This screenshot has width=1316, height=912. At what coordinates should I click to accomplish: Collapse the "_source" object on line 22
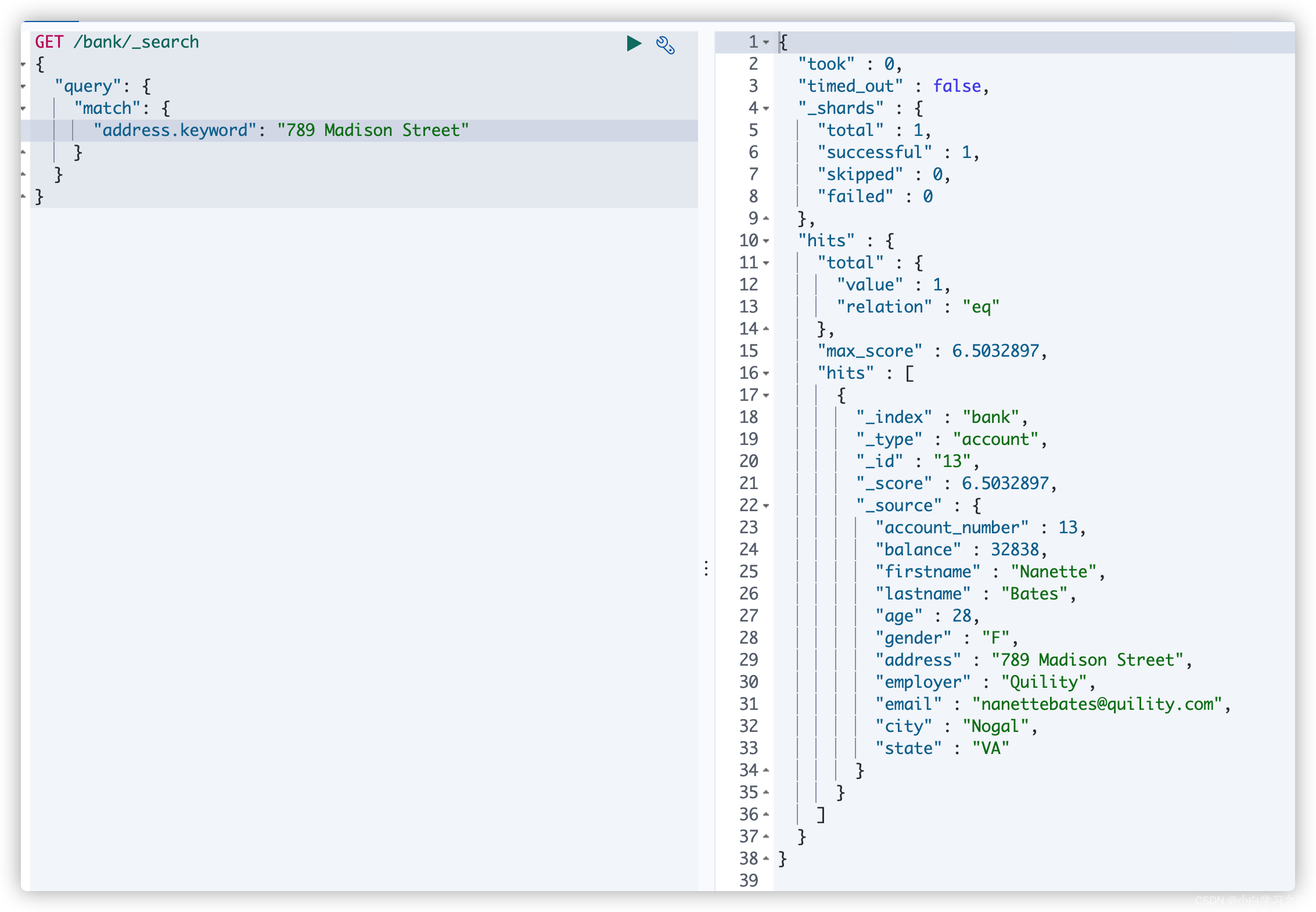766,506
